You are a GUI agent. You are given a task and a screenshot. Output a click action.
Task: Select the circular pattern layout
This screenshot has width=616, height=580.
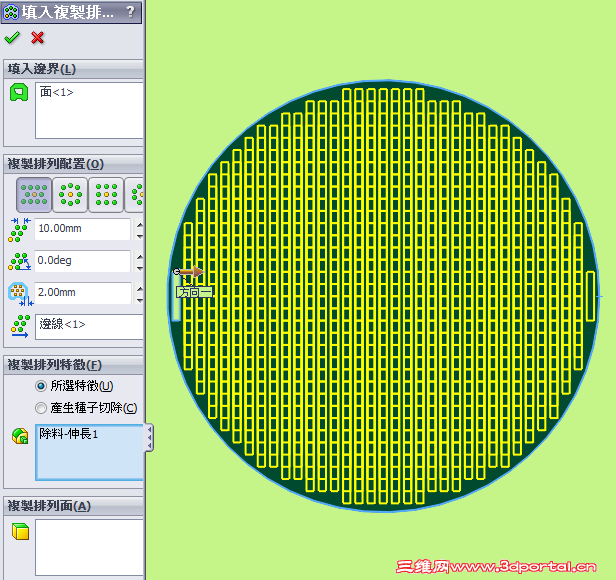(70, 195)
